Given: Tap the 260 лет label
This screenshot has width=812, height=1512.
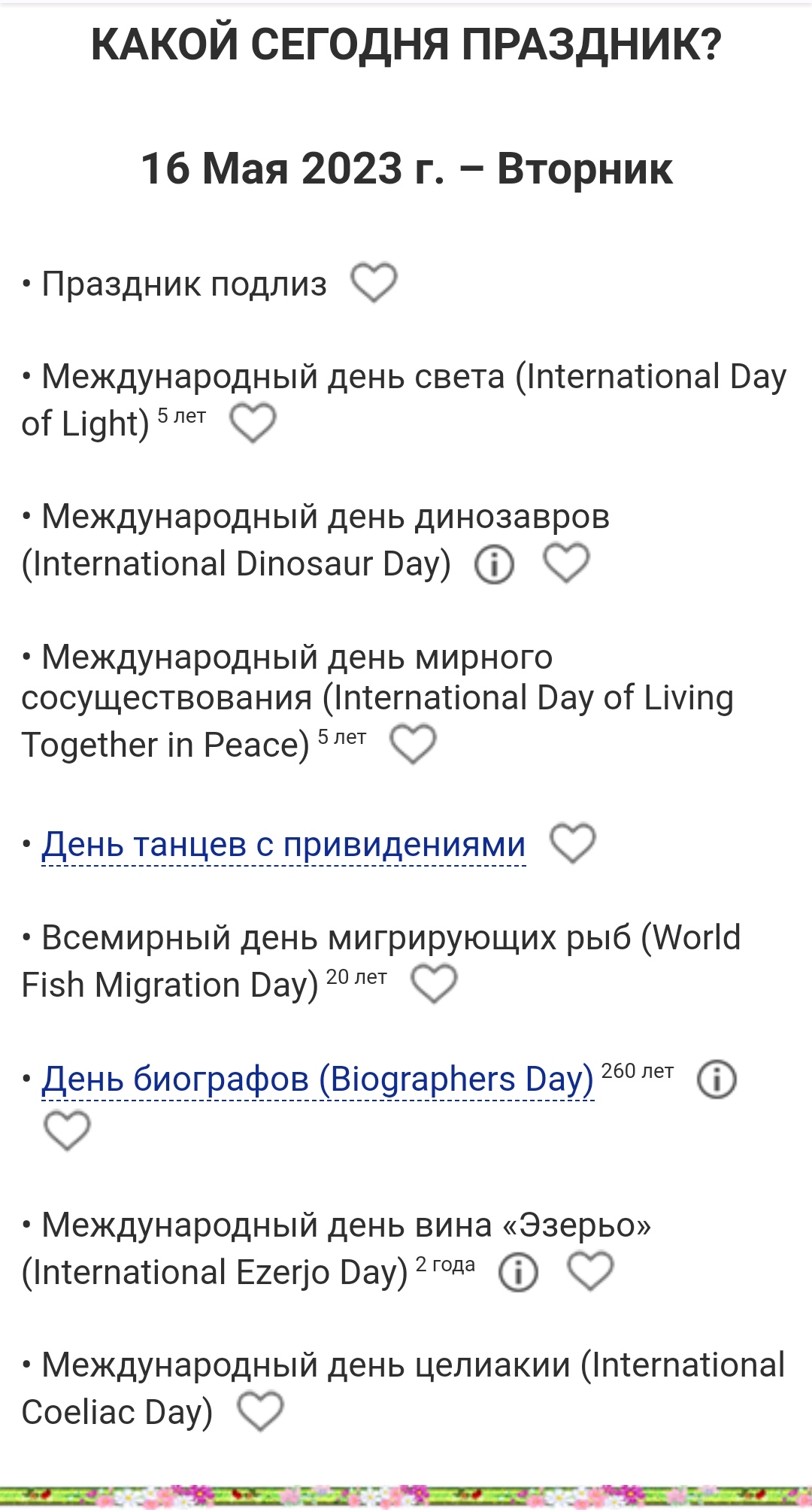Looking at the screenshot, I should tap(638, 1070).
